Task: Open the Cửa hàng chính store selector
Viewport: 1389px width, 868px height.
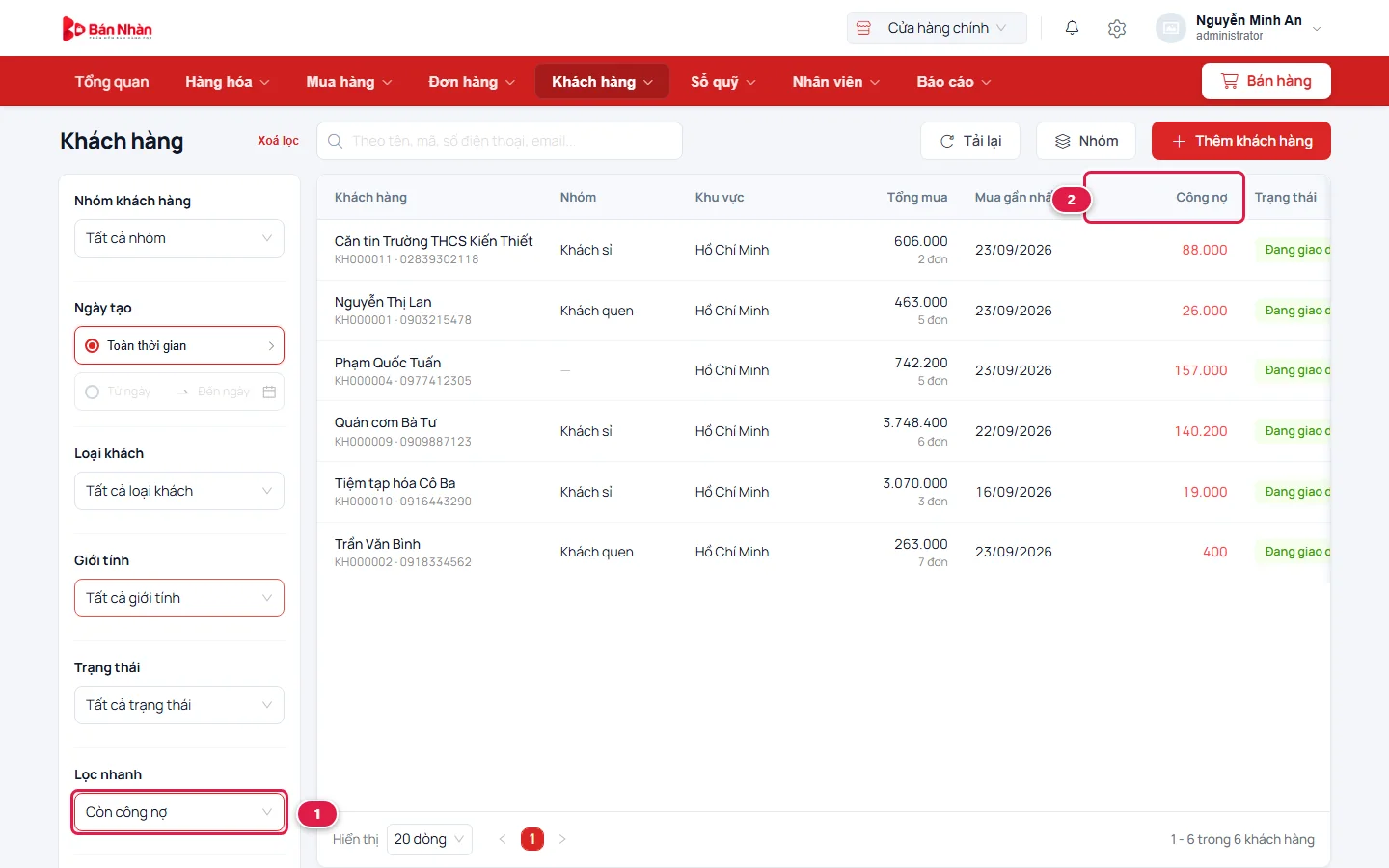Action: pyautogui.click(x=937, y=28)
